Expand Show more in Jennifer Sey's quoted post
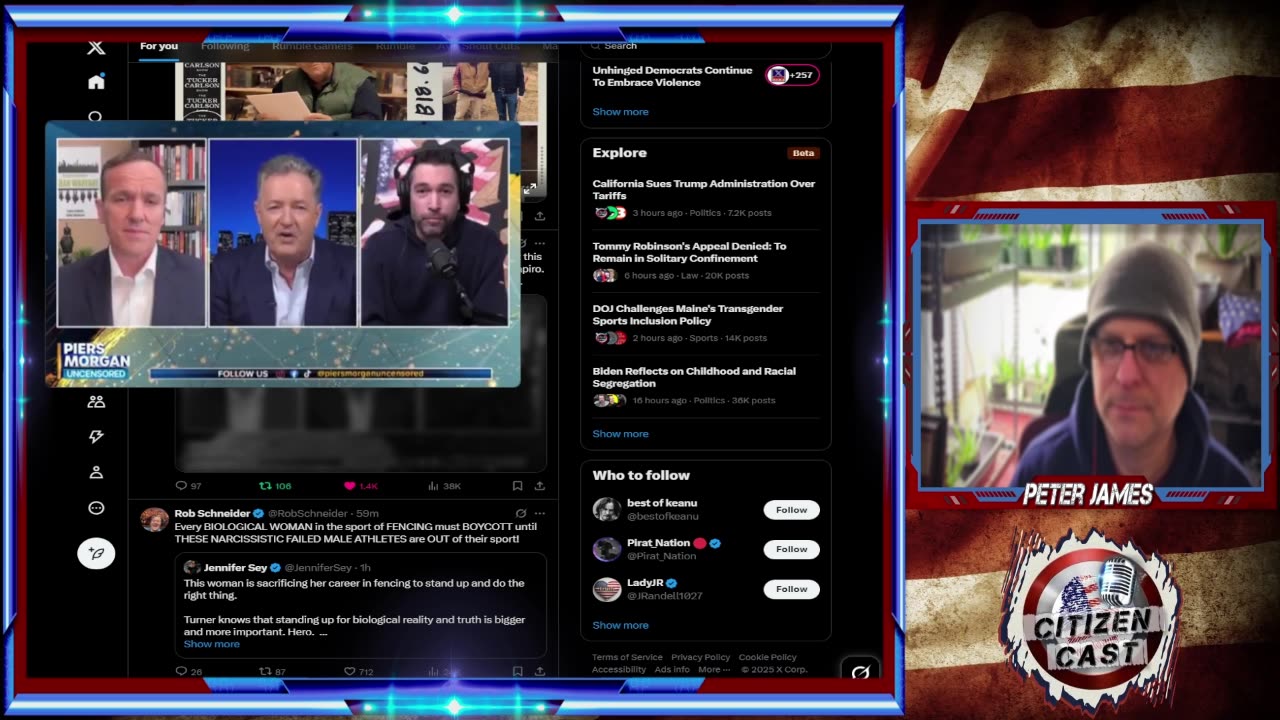1280x720 pixels. click(211, 644)
